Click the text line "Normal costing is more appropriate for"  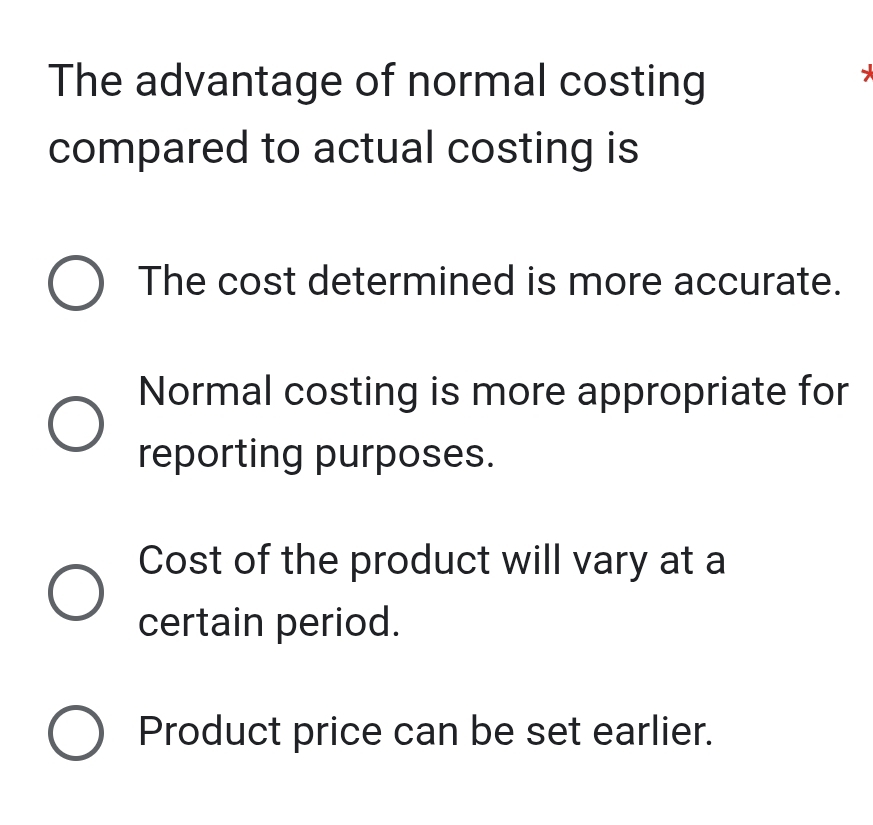tap(494, 391)
